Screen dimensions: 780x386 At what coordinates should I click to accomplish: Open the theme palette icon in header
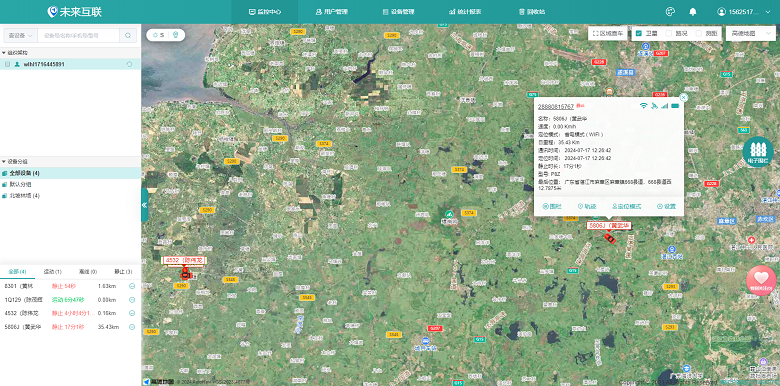click(x=670, y=12)
